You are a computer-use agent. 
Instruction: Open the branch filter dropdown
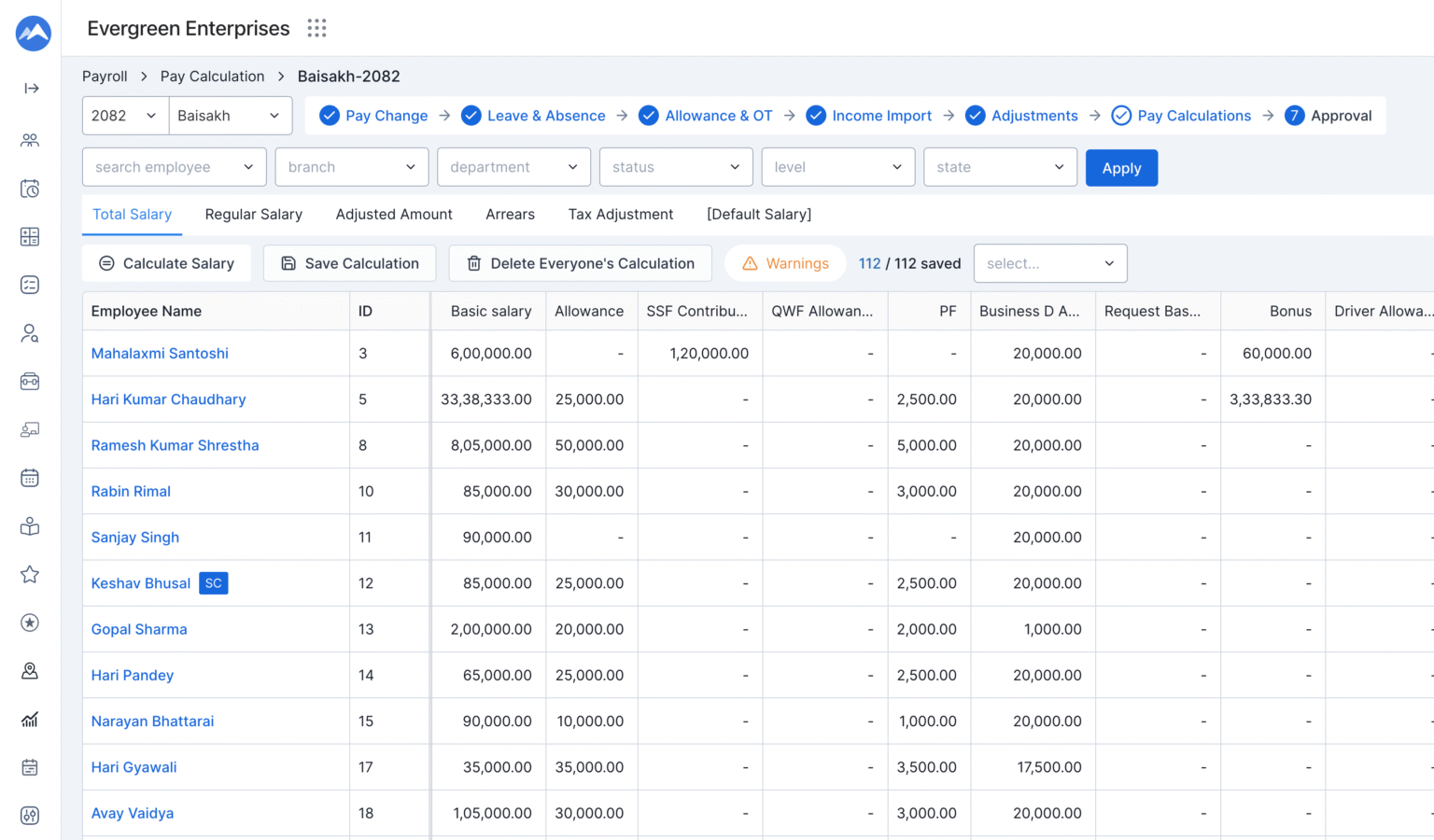click(351, 166)
